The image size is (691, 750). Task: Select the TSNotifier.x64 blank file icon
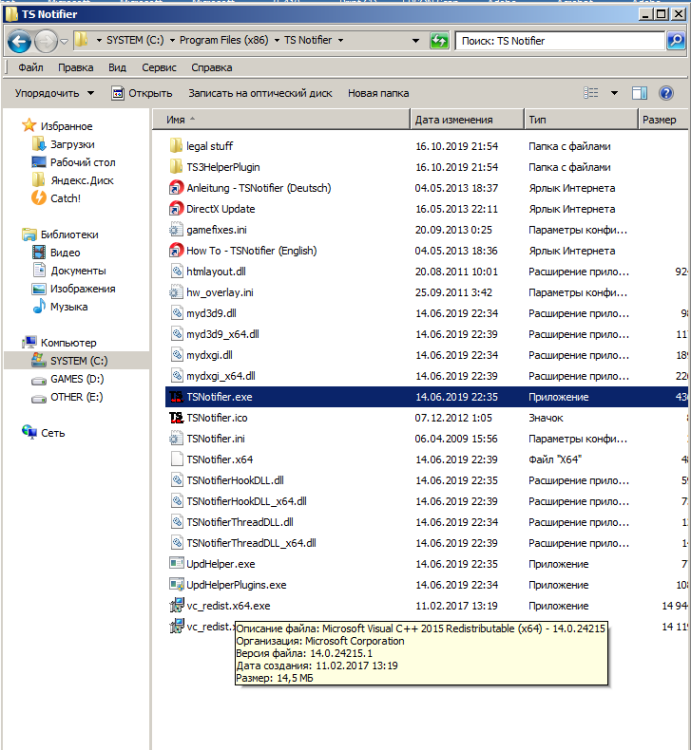pos(176,459)
